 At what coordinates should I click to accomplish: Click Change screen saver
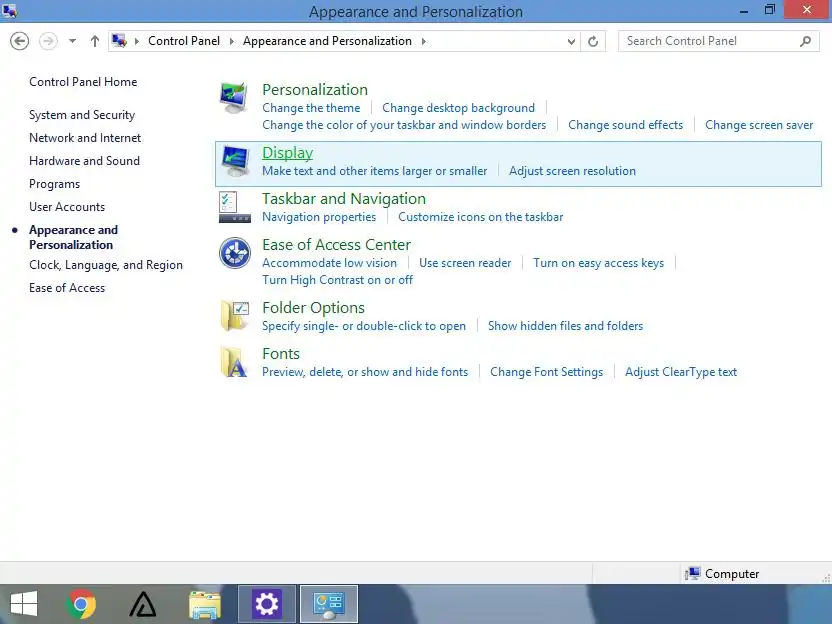pyautogui.click(x=759, y=125)
